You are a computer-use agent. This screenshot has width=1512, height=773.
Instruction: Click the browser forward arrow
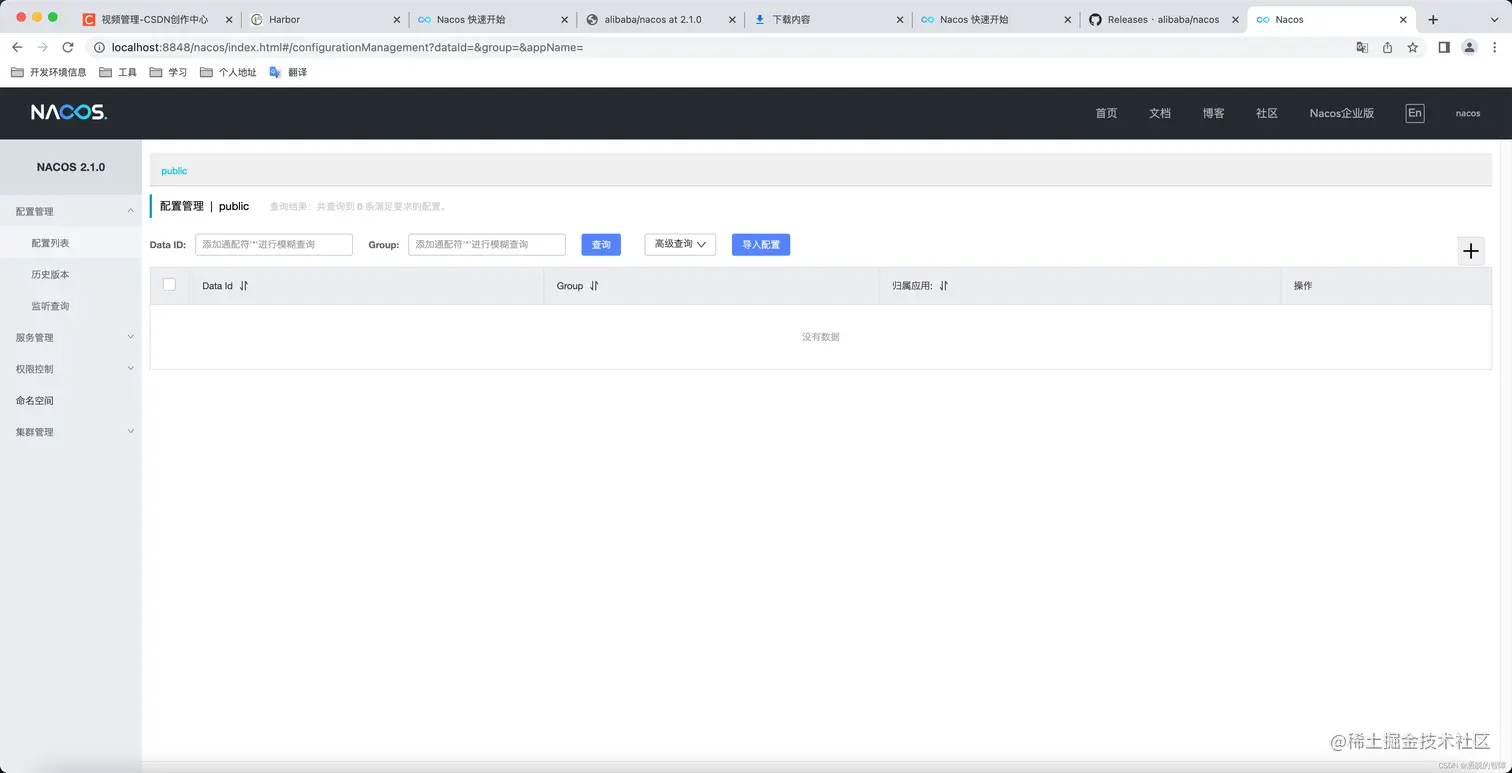(42, 47)
